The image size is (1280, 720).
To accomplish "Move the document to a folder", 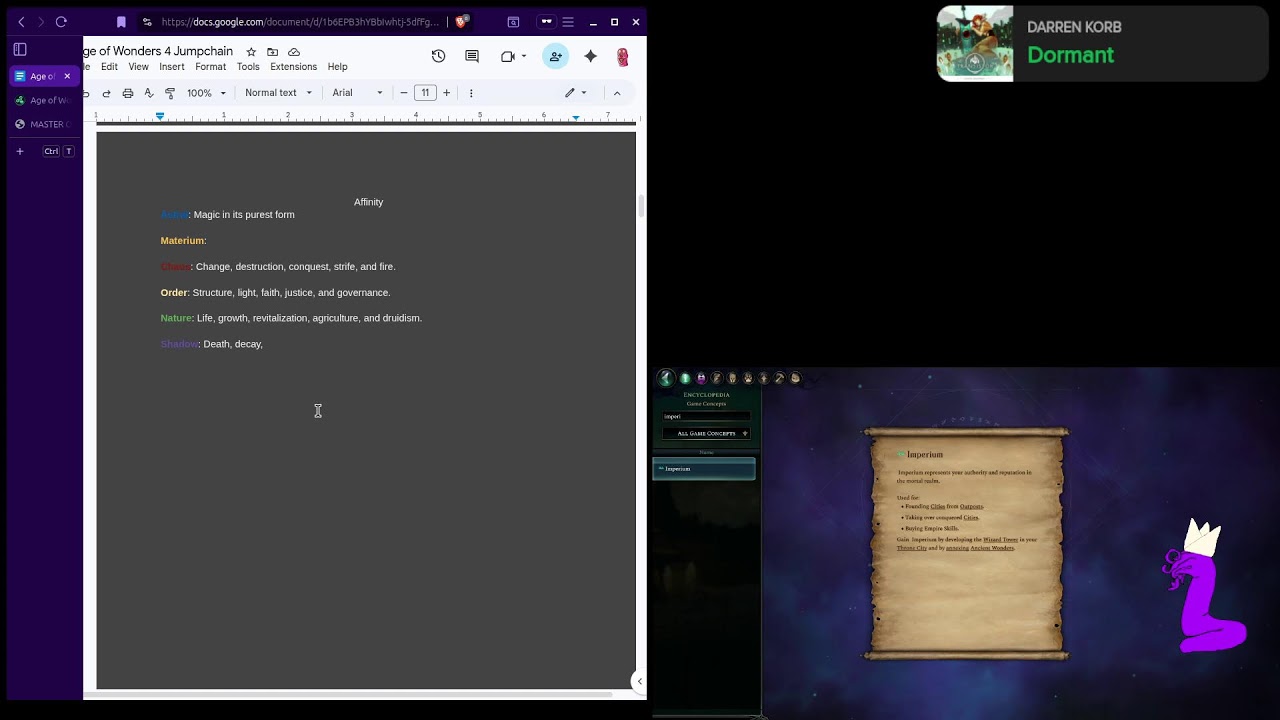I will [x=272, y=52].
